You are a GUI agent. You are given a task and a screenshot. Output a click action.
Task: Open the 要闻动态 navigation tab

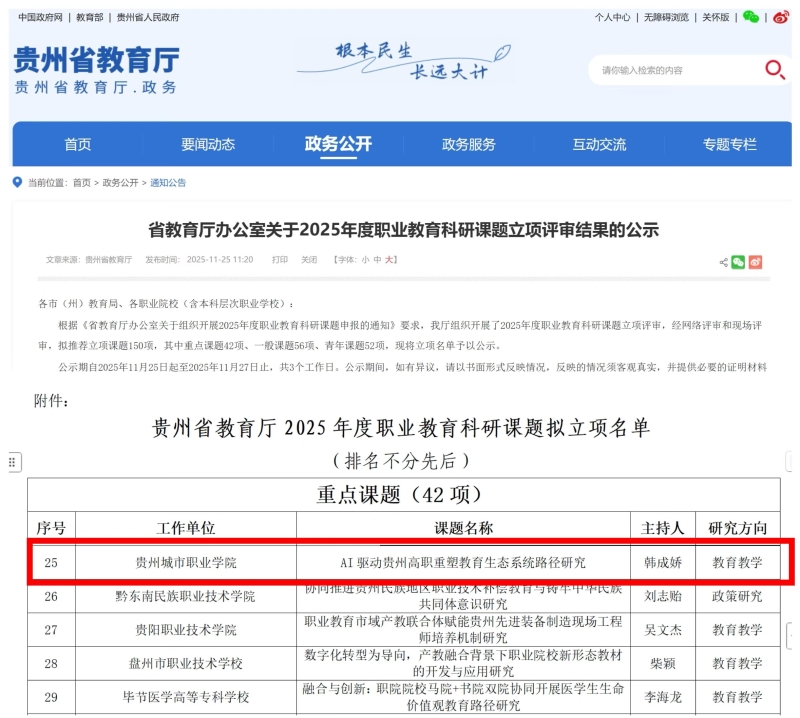point(208,145)
